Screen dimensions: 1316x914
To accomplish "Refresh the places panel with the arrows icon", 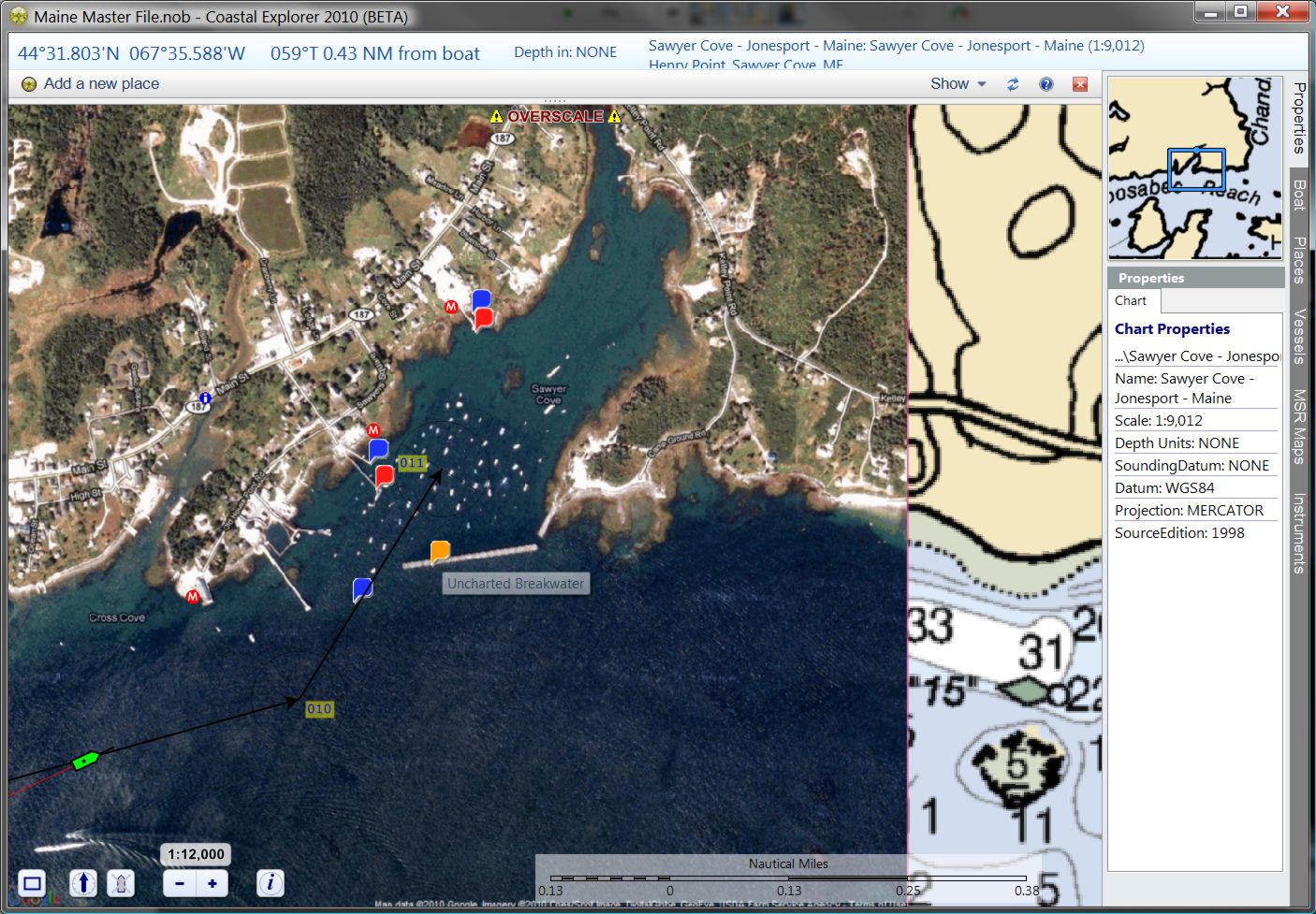I will click(x=1013, y=84).
